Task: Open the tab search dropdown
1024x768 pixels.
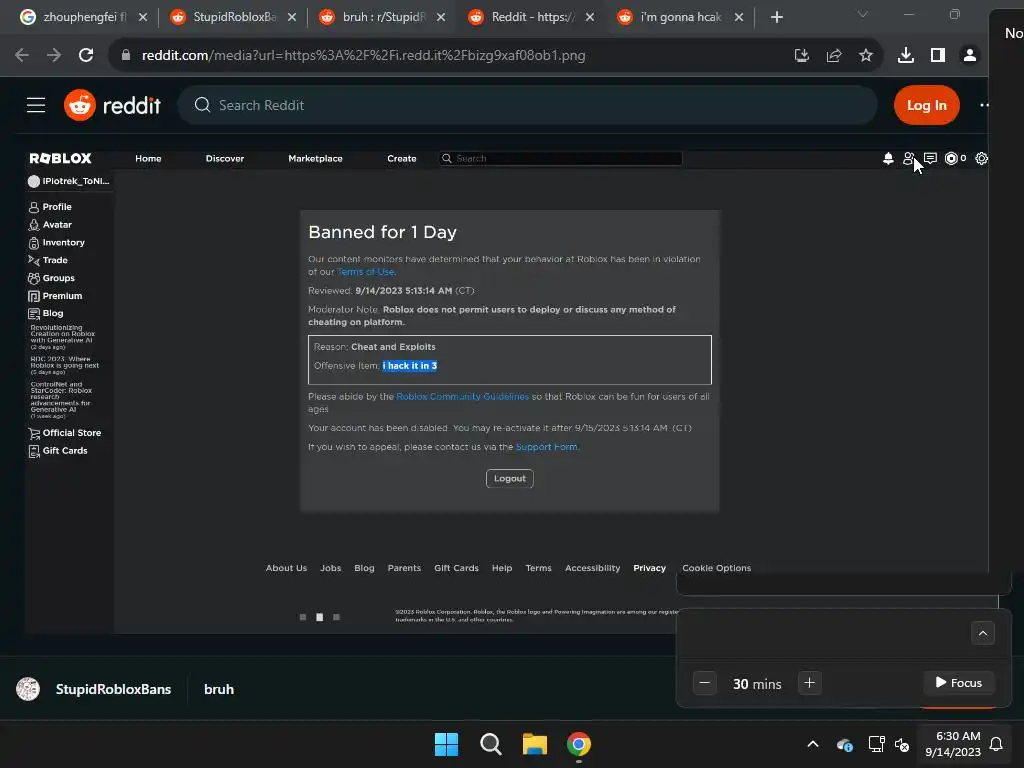Action: click(863, 14)
